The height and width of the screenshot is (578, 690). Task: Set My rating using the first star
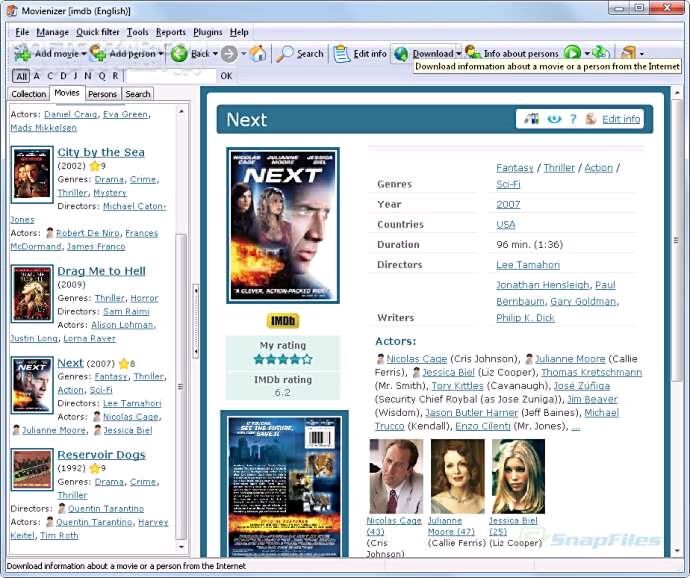(x=259, y=359)
